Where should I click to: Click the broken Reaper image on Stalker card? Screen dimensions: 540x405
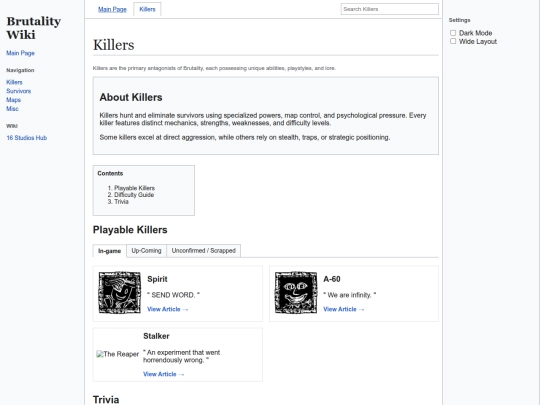click(x=117, y=354)
